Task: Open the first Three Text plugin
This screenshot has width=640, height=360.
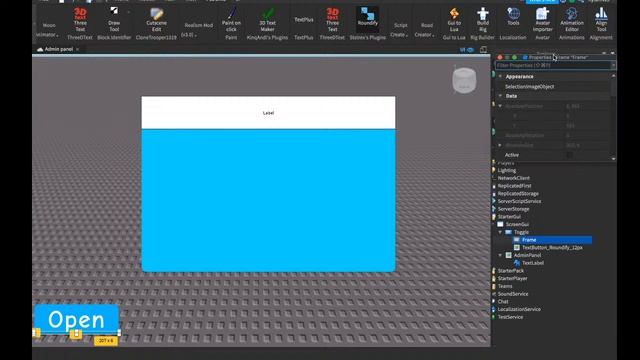Action: click(80, 20)
